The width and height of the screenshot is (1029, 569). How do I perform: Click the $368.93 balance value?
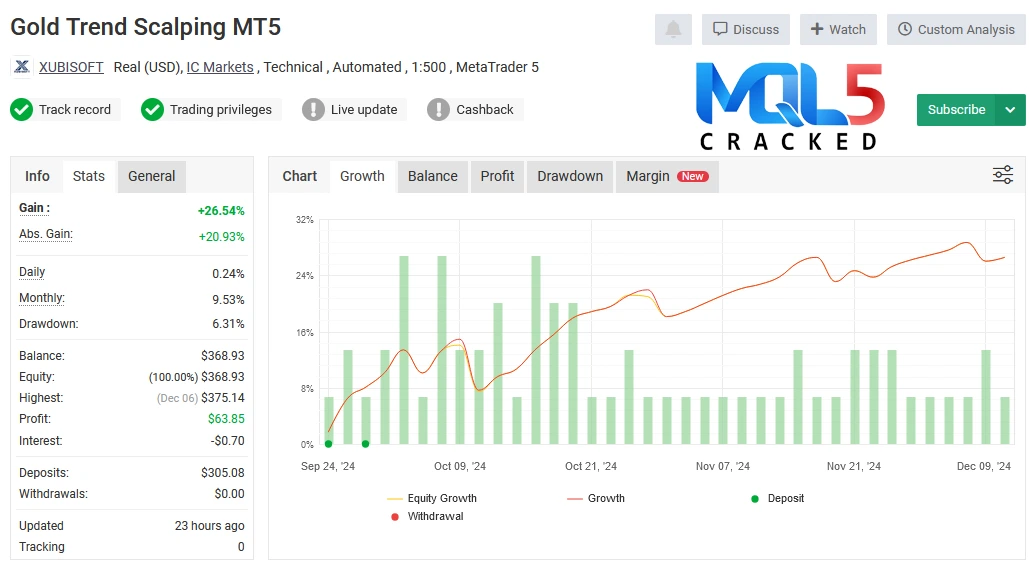click(x=222, y=356)
